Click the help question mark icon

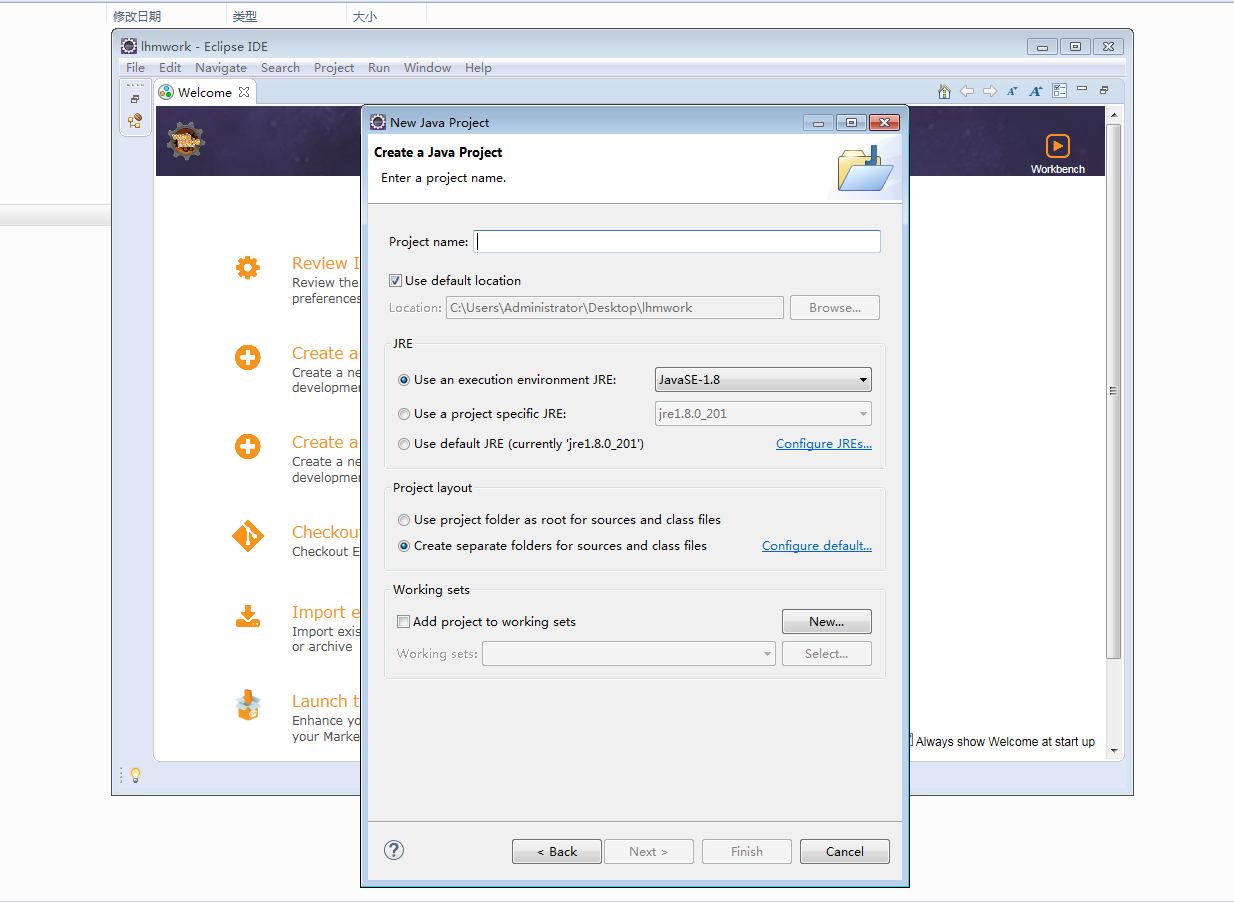394,850
